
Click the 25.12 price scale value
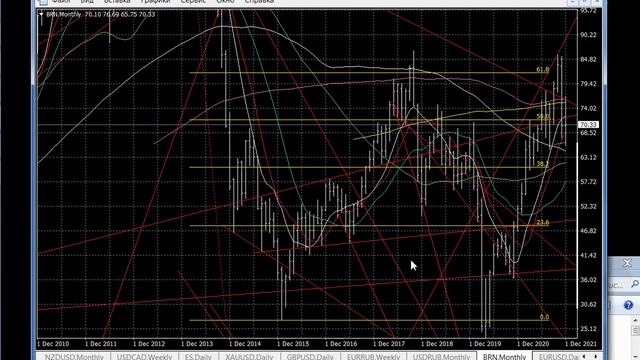click(588, 329)
